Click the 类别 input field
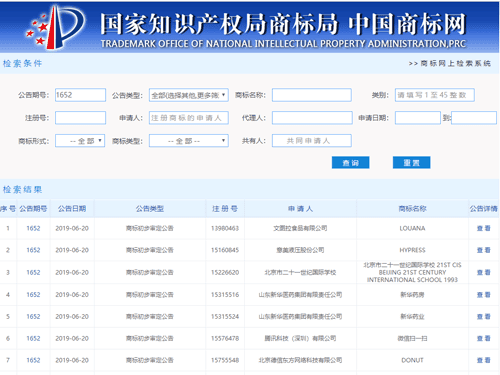This screenshot has width=500, height=375. (435, 95)
